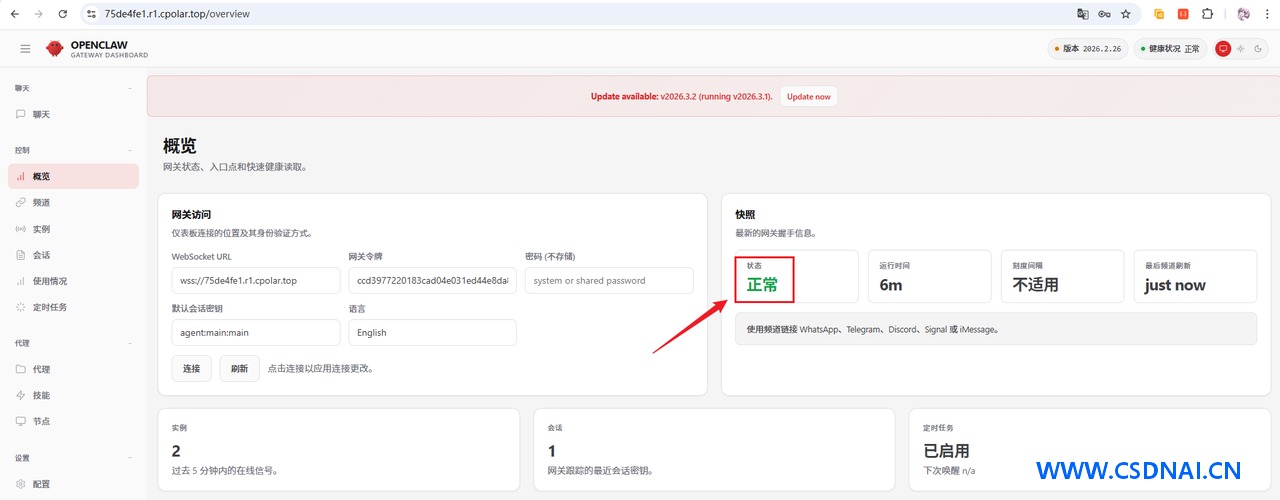Click the 聊天 chat bubble icon in sidebar
The width and height of the screenshot is (1280, 500).
coord(21,114)
